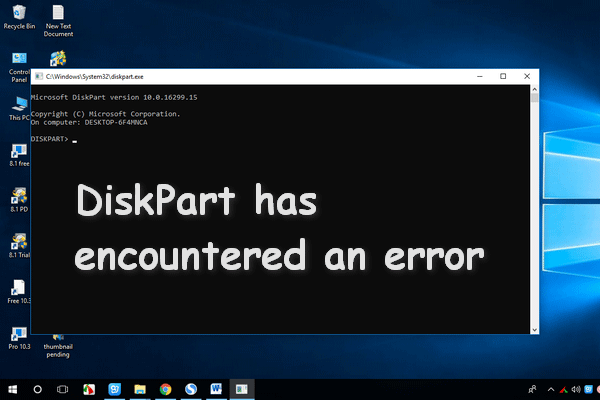Screen dimensions: 600x400
Task: Click the console scrollbar up arrow
Action: coord(535,89)
